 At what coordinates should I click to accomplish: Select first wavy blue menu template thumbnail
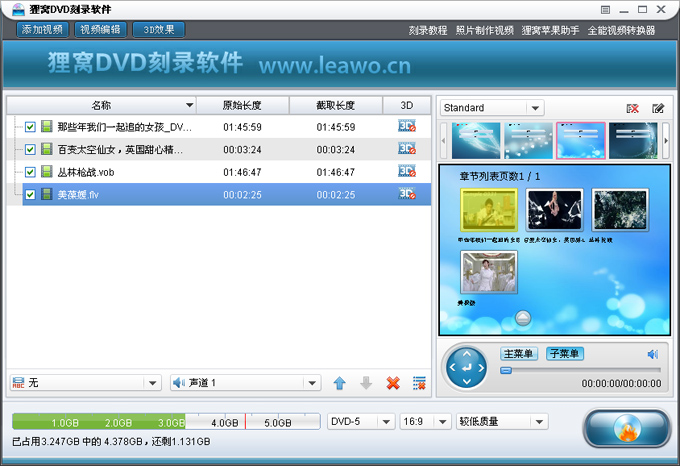coord(476,140)
